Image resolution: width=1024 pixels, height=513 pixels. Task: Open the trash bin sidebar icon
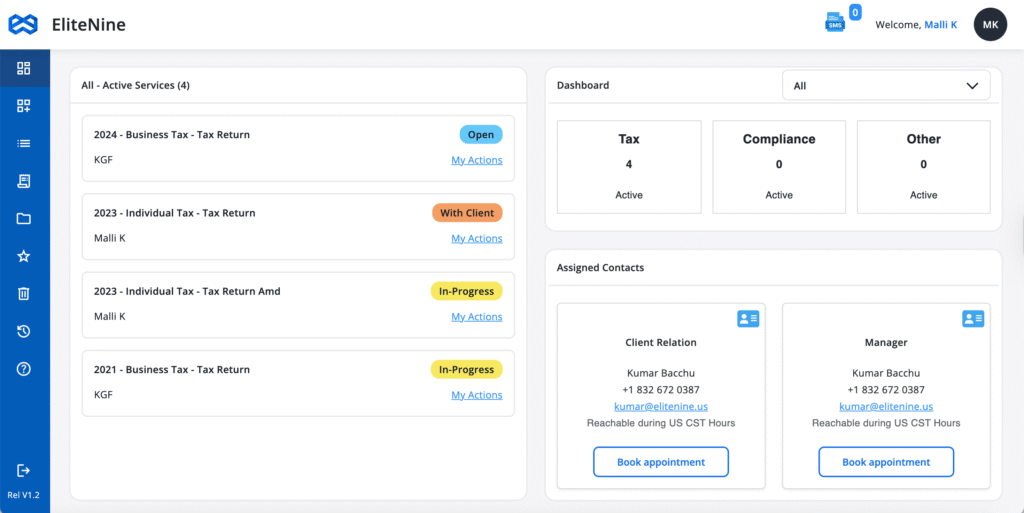(24, 293)
